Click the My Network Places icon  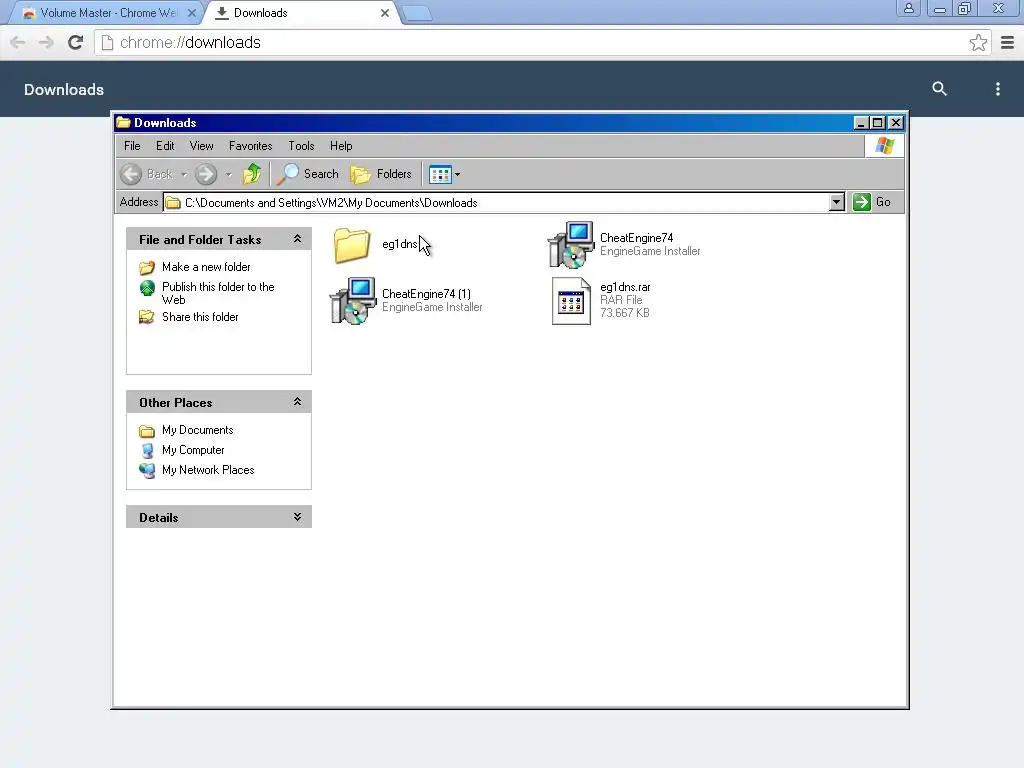pyautogui.click(x=147, y=470)
